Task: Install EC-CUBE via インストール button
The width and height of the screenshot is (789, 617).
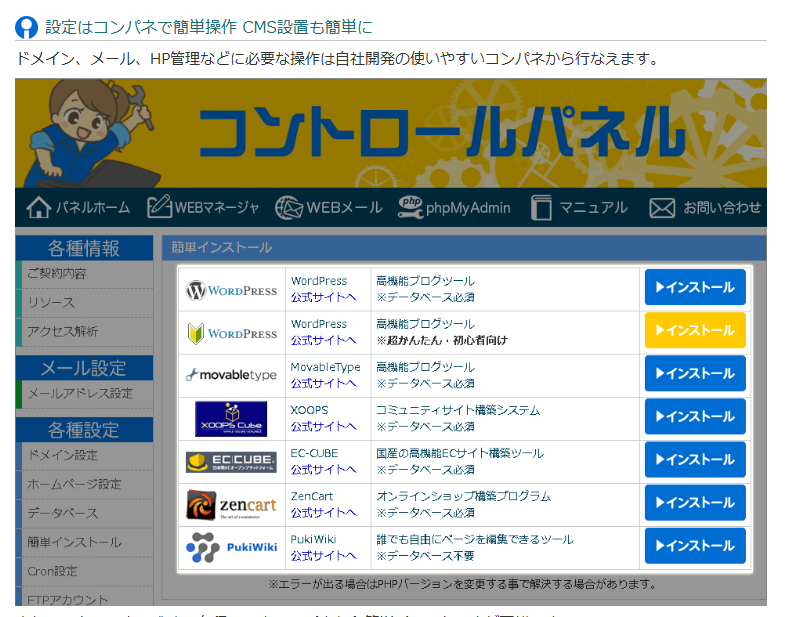Action: [695, 459]
